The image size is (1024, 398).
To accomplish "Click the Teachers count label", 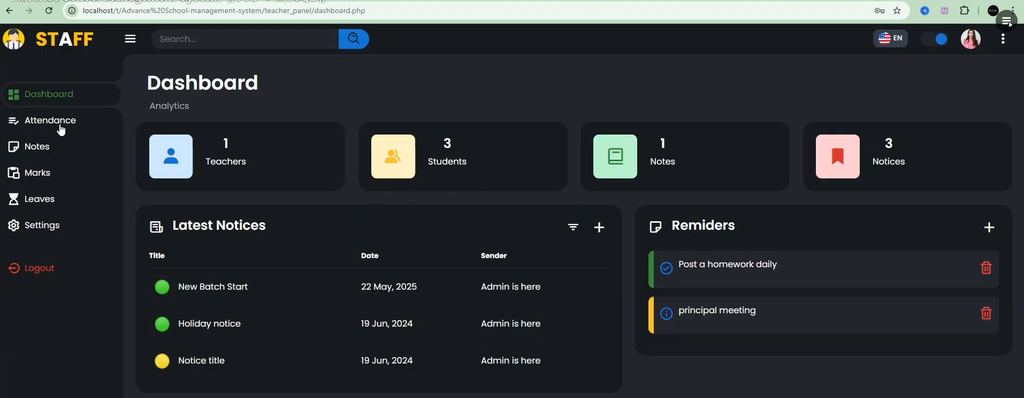I will point(226,161).
